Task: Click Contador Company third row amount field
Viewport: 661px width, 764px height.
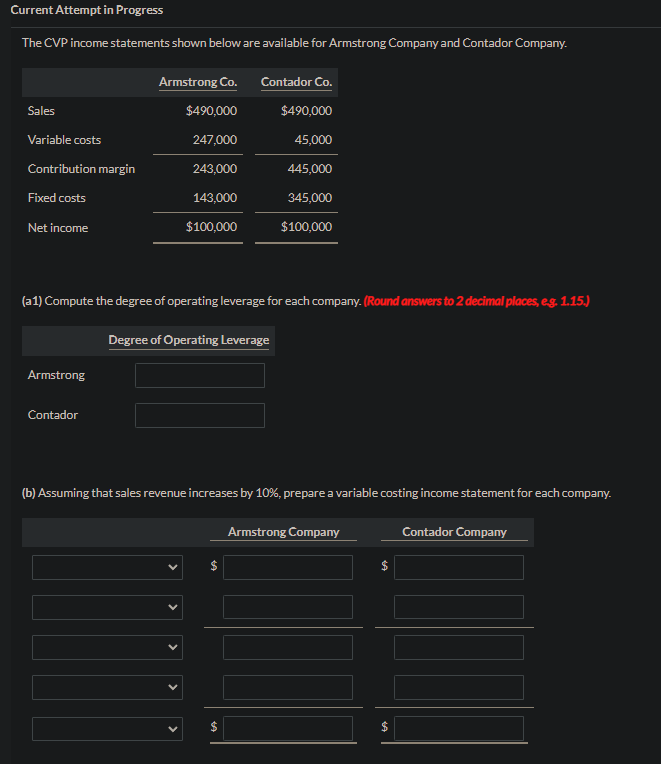Action: pos(459,647)
